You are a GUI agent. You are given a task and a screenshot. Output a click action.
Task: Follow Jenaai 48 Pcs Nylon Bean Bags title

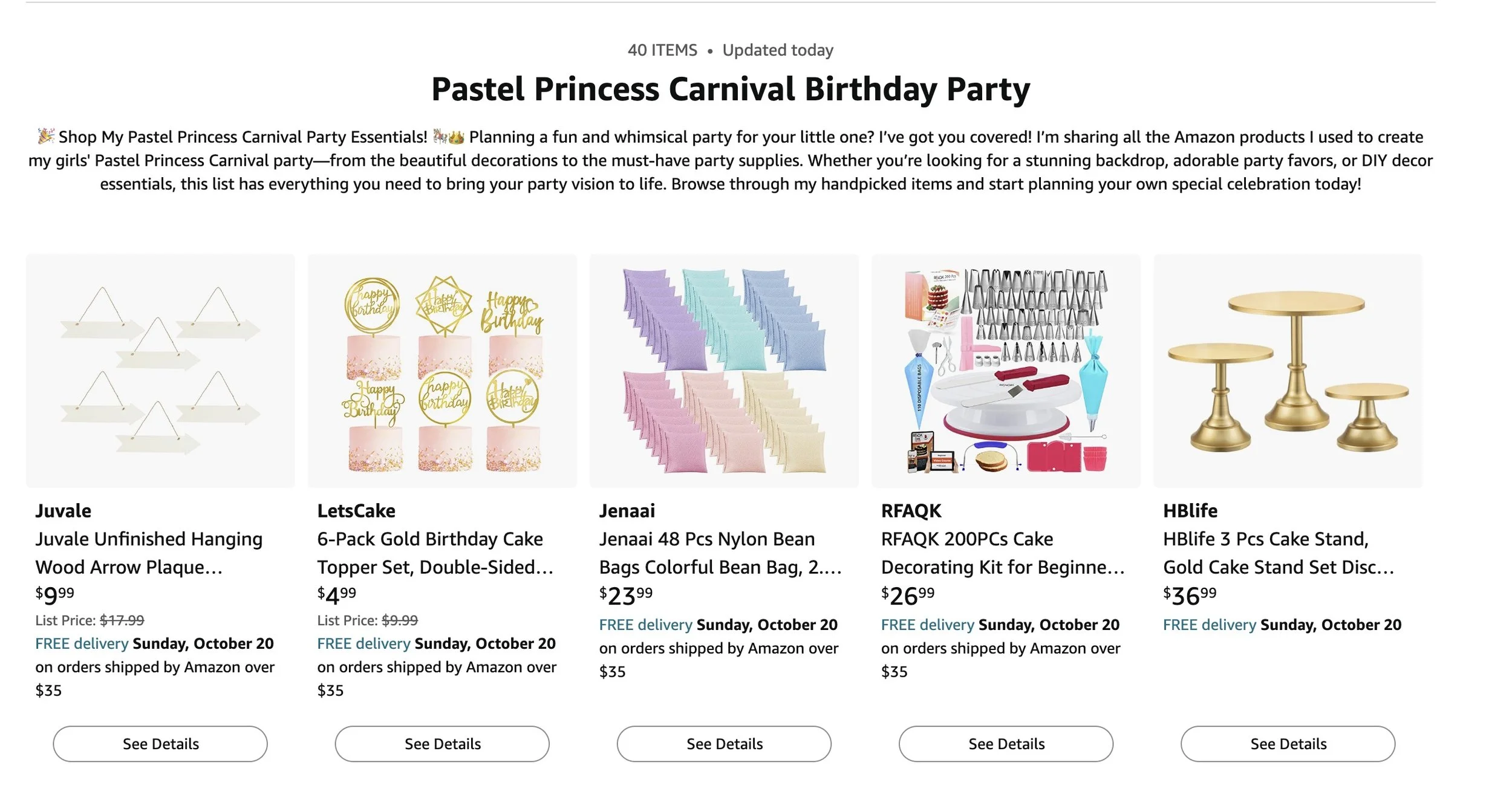[x=720, y=553]
